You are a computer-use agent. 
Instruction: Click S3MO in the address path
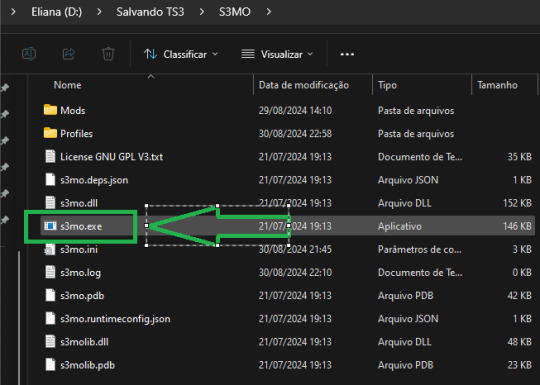(x=235, y=12)
